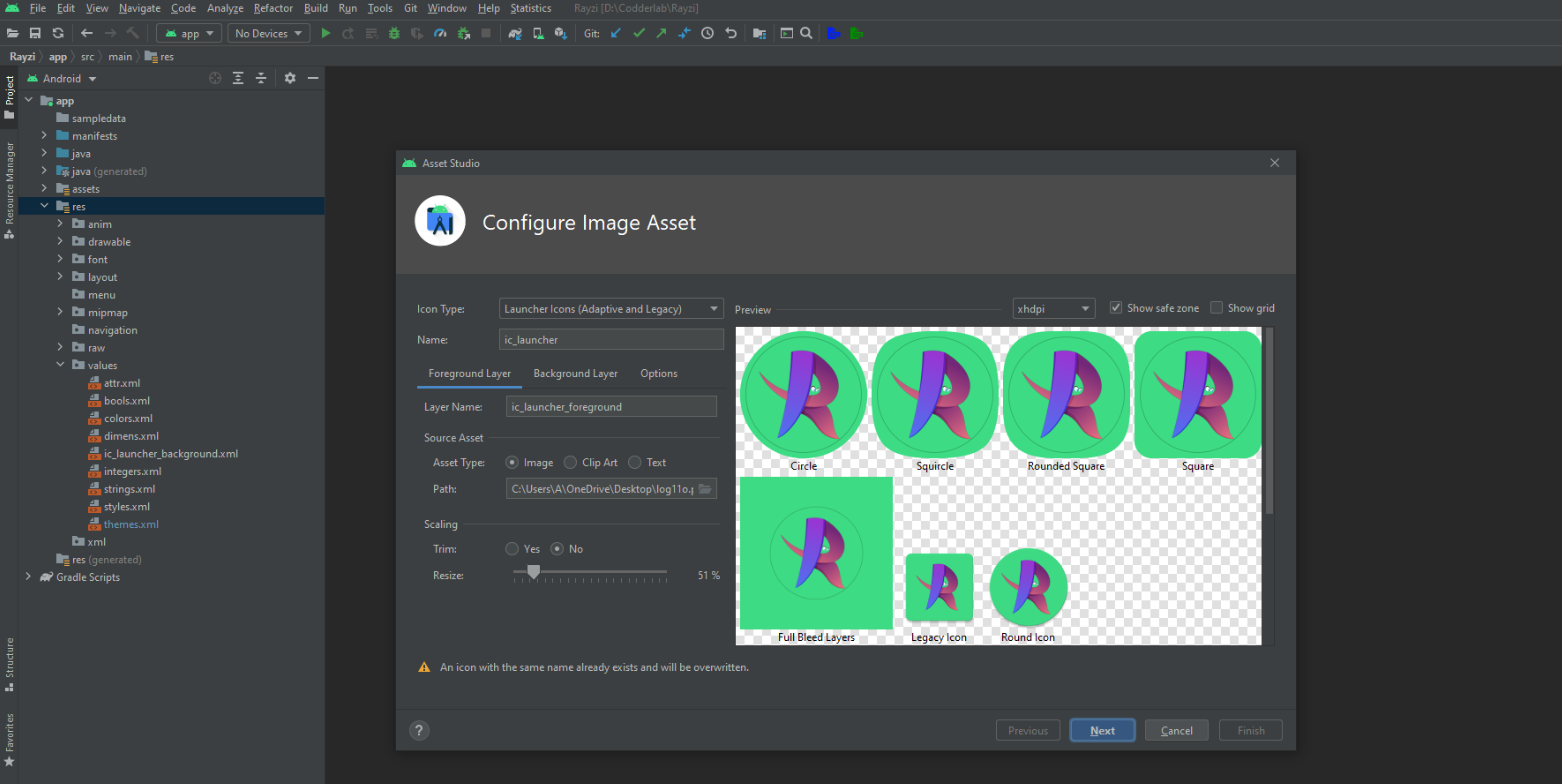Click the Search Everywhere magnifier icon
Viewport: 1562px width, 784px height.
tap(806, 33)
